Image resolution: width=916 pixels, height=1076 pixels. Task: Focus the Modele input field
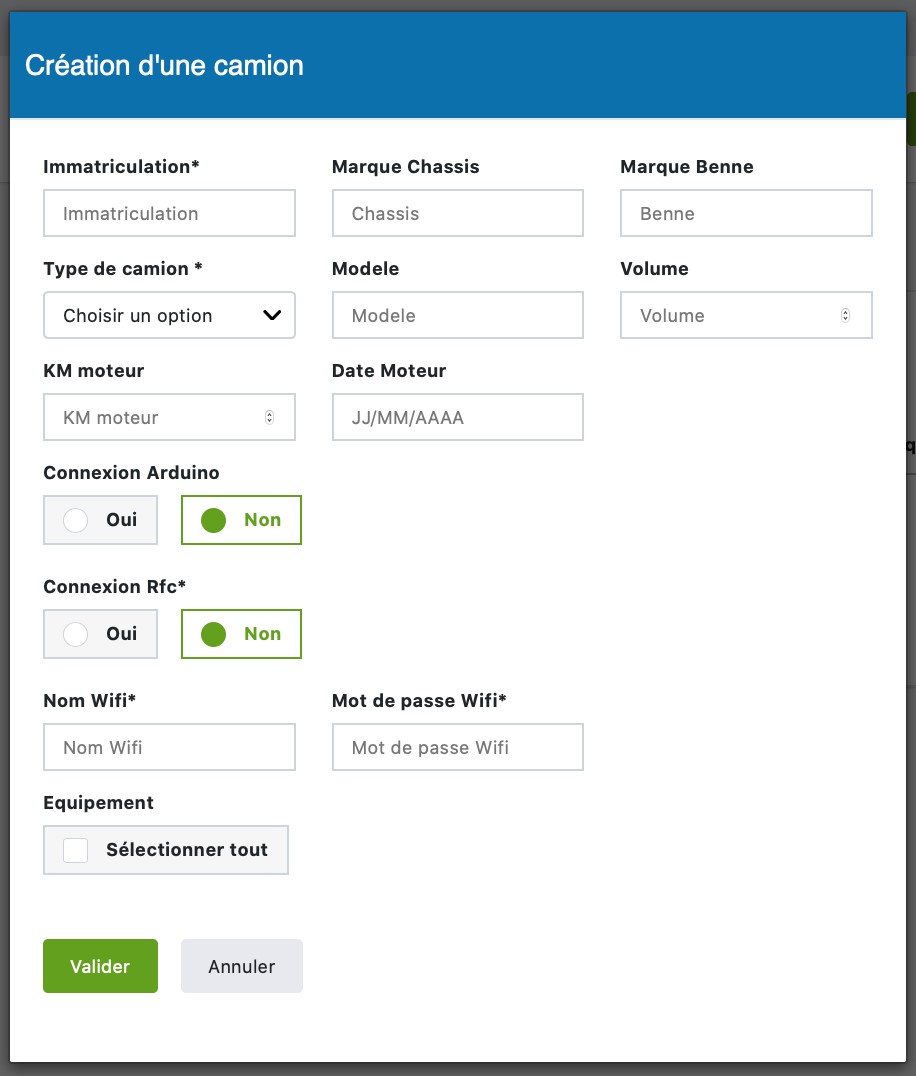(457, 315)
